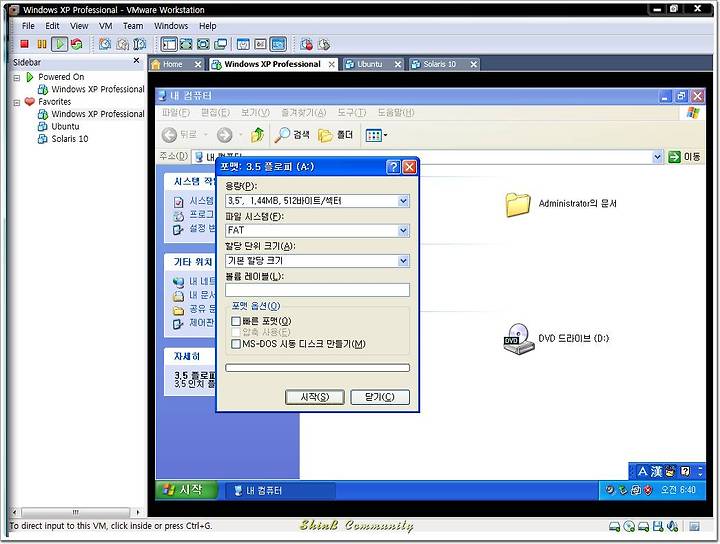720x544 pixels.
Task: Click the Up folder icon in My Computer
Action: pos(257,135)
